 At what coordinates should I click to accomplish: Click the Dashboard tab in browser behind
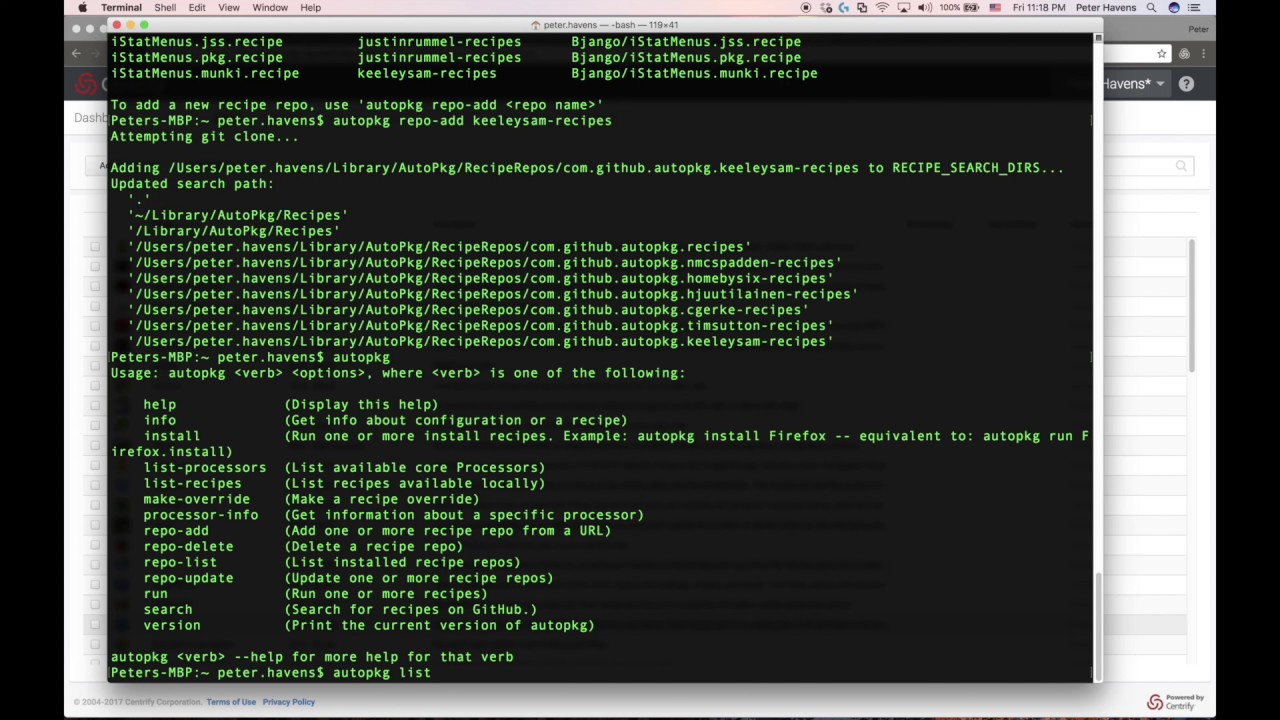pyautogui.click(x=90, y=118)
